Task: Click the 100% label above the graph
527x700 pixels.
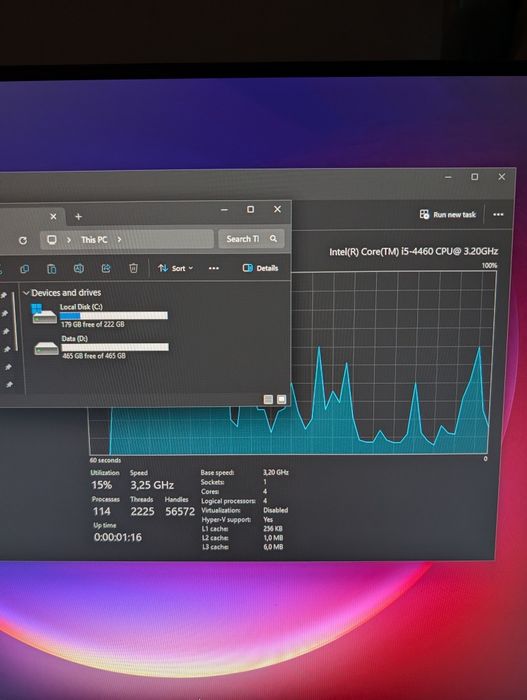Action: click(489, 265)
